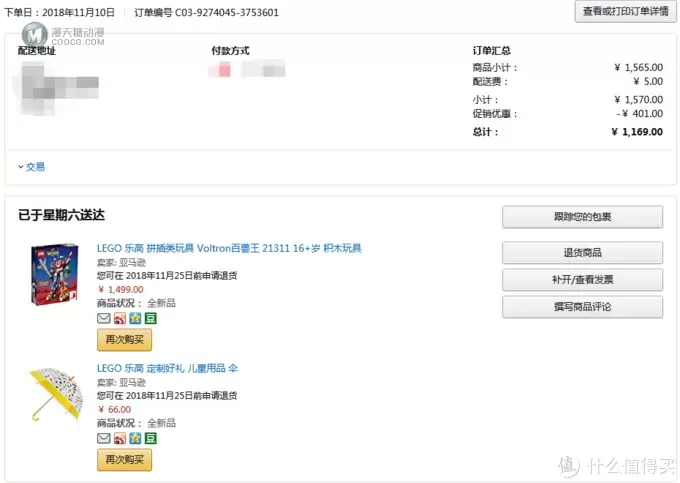Screen dimensions: 680x483
Task: Click 卖家: 亚马逊 under Voltron item
Action: pyautogui.click(x=121, y=263)
